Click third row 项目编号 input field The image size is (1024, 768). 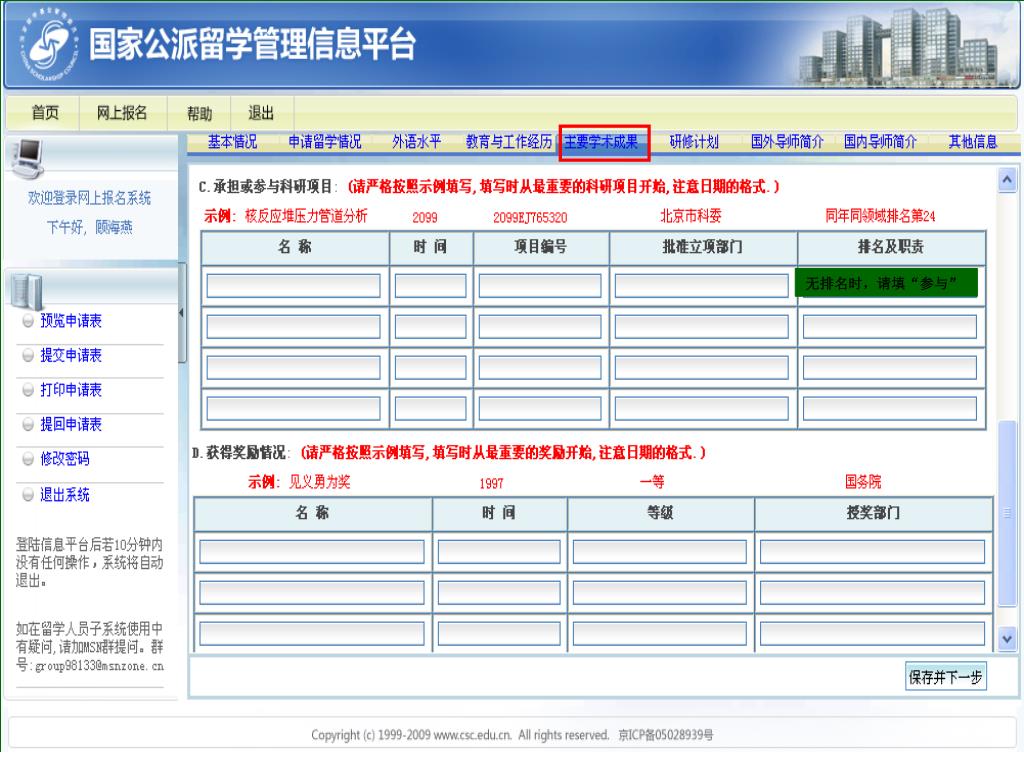point(540,368)
